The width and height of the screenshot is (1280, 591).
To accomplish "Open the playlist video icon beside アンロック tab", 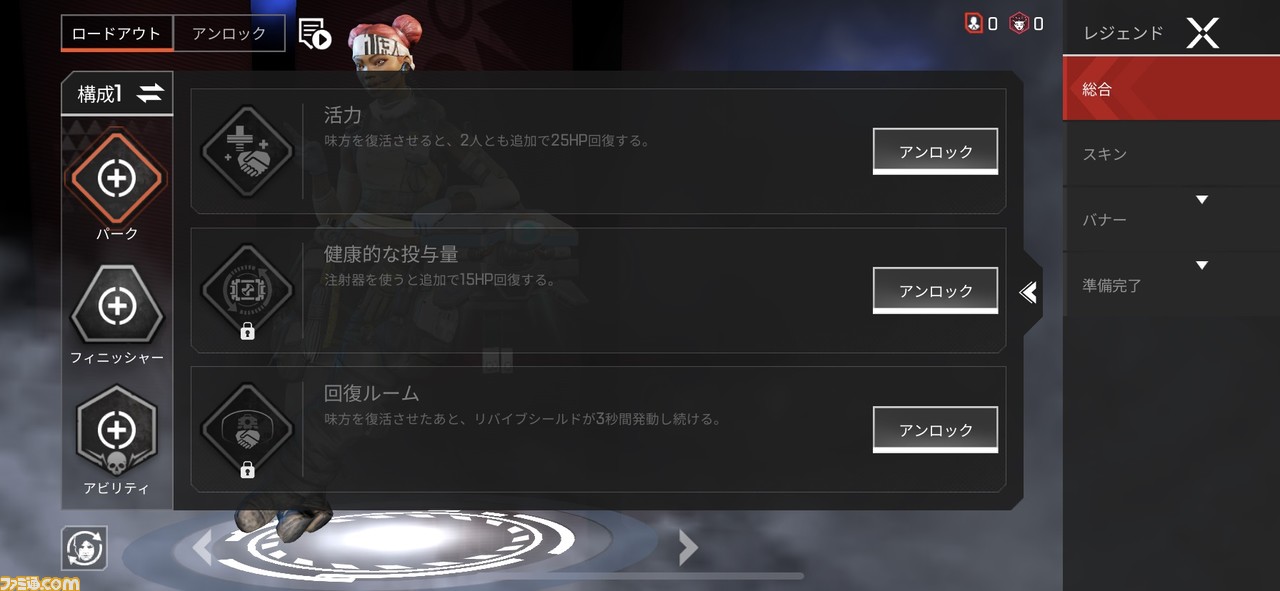I will point(314,33).
